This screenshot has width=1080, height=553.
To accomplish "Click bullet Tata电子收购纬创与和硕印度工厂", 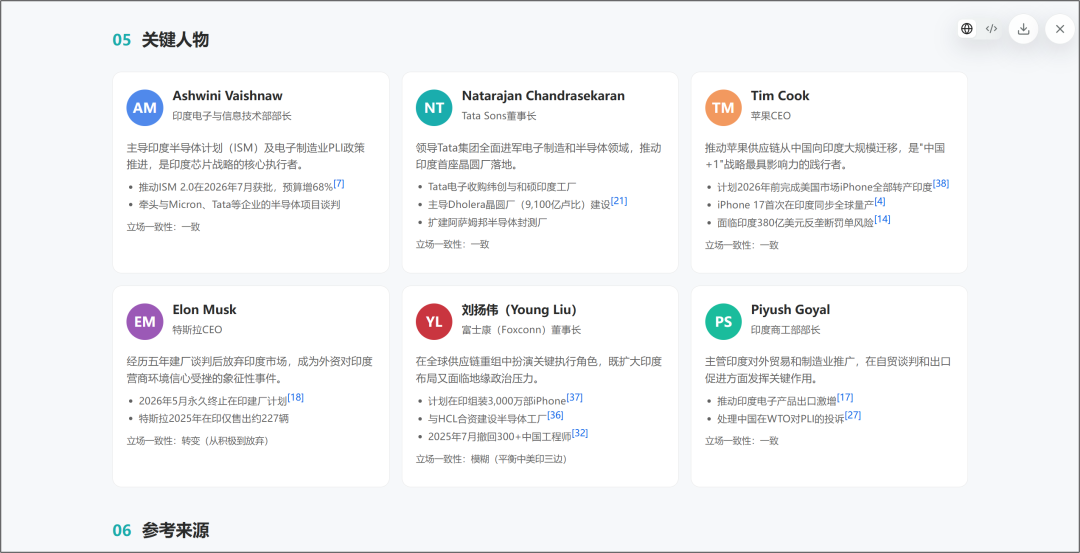I will tap(502, 187).
